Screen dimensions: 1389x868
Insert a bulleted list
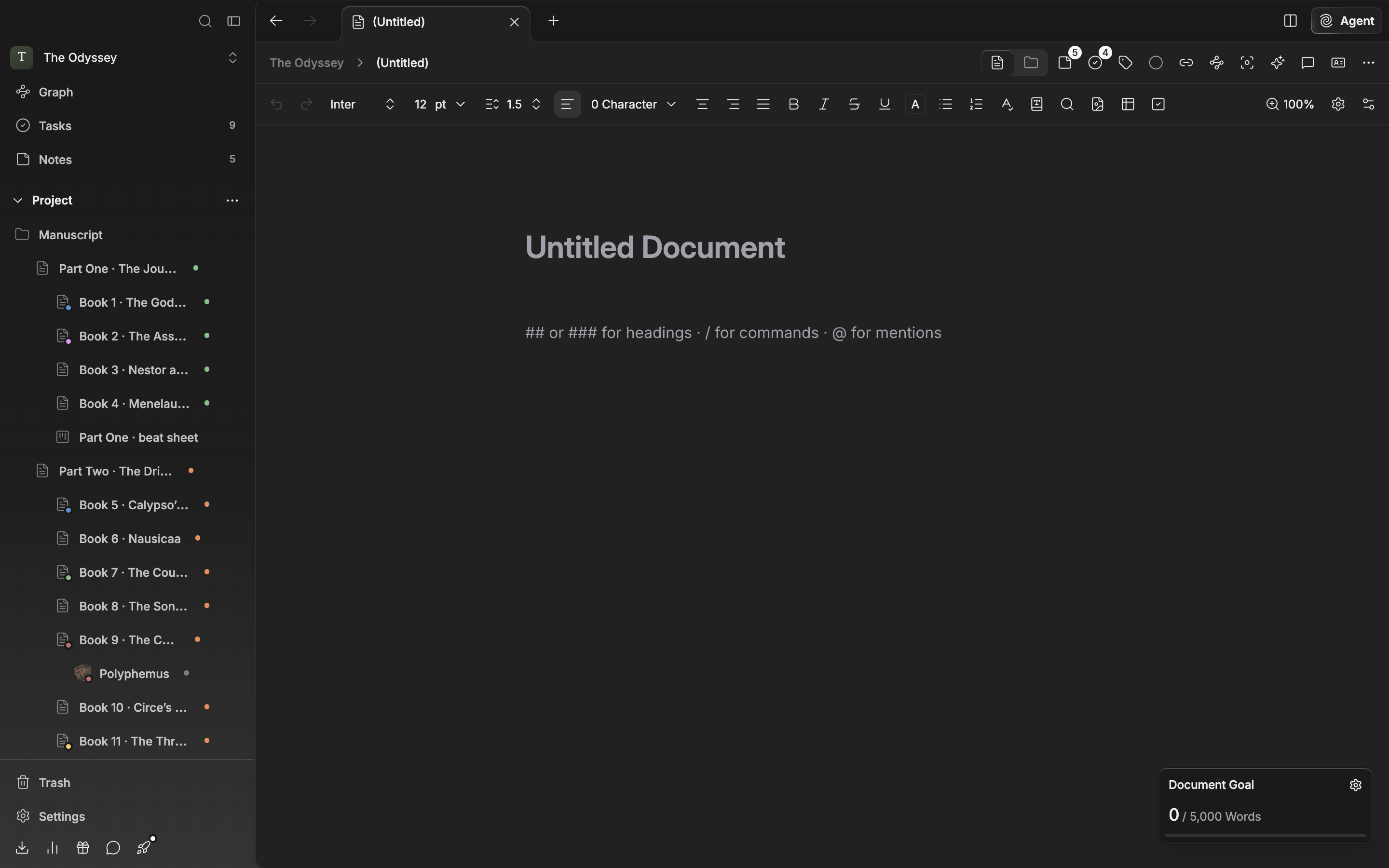[x=946, y=105]
